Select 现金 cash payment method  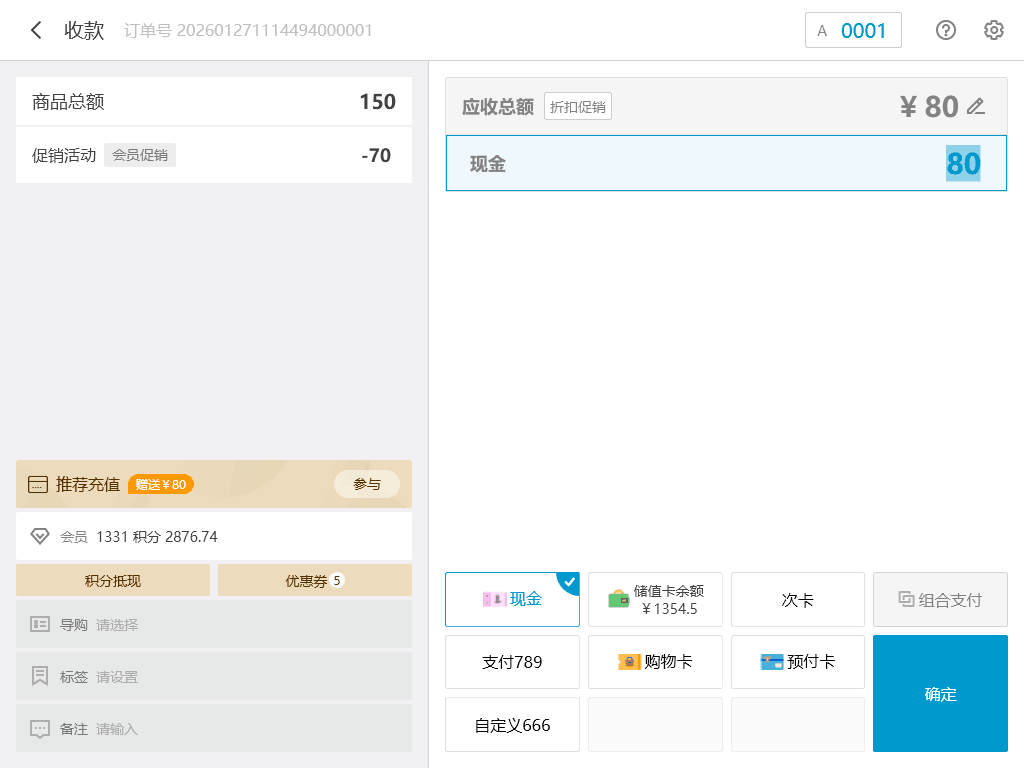click(x=512, y=600)
